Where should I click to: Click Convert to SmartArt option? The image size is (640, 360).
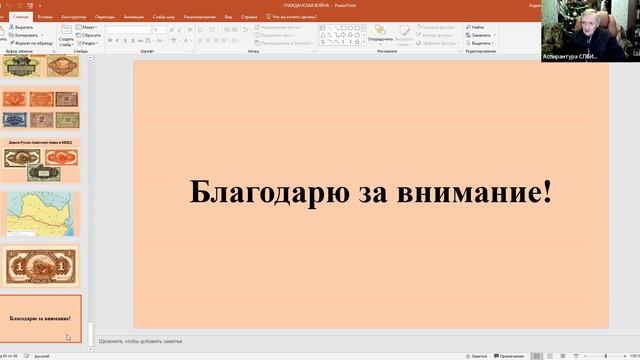284,43
